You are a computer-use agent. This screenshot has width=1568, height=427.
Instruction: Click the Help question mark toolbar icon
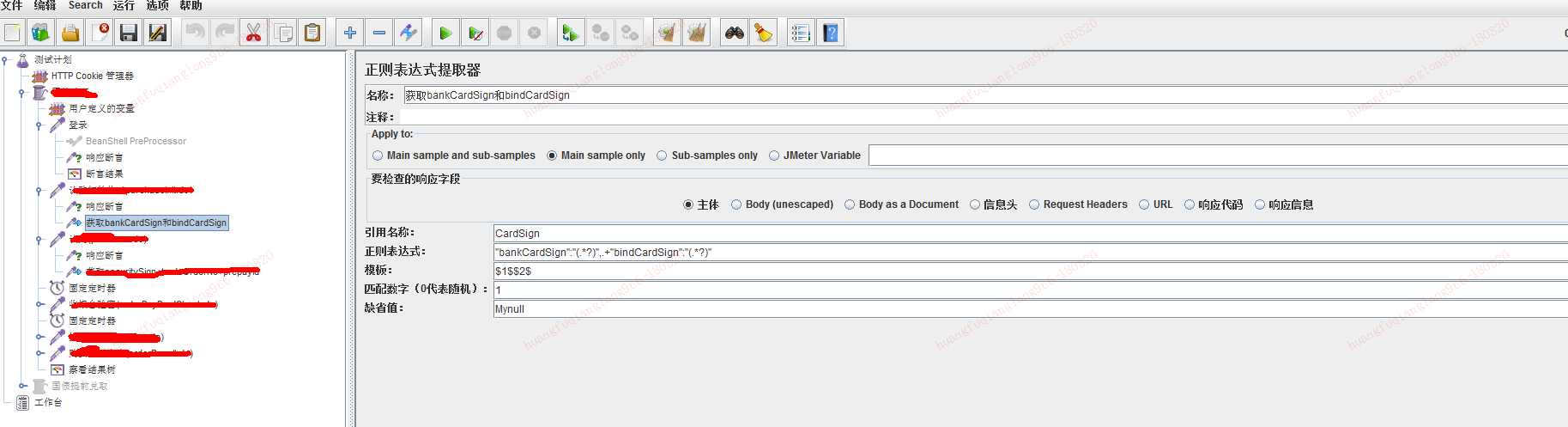click(830, 33)
